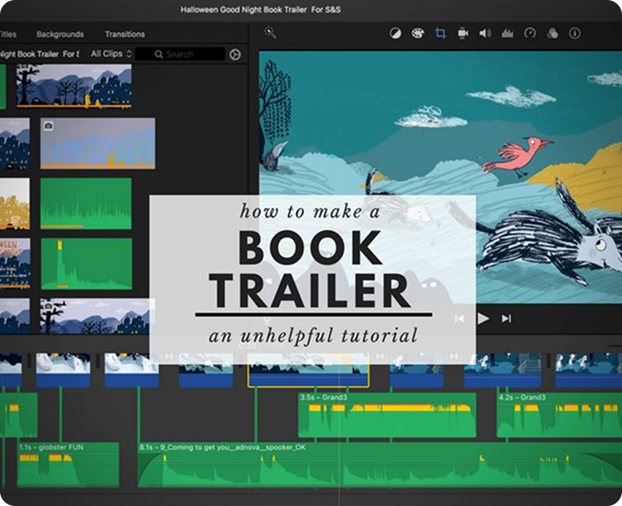Open the Stabilization camera tool
Viewport: 622px width, 506px height.
point(463,33)
